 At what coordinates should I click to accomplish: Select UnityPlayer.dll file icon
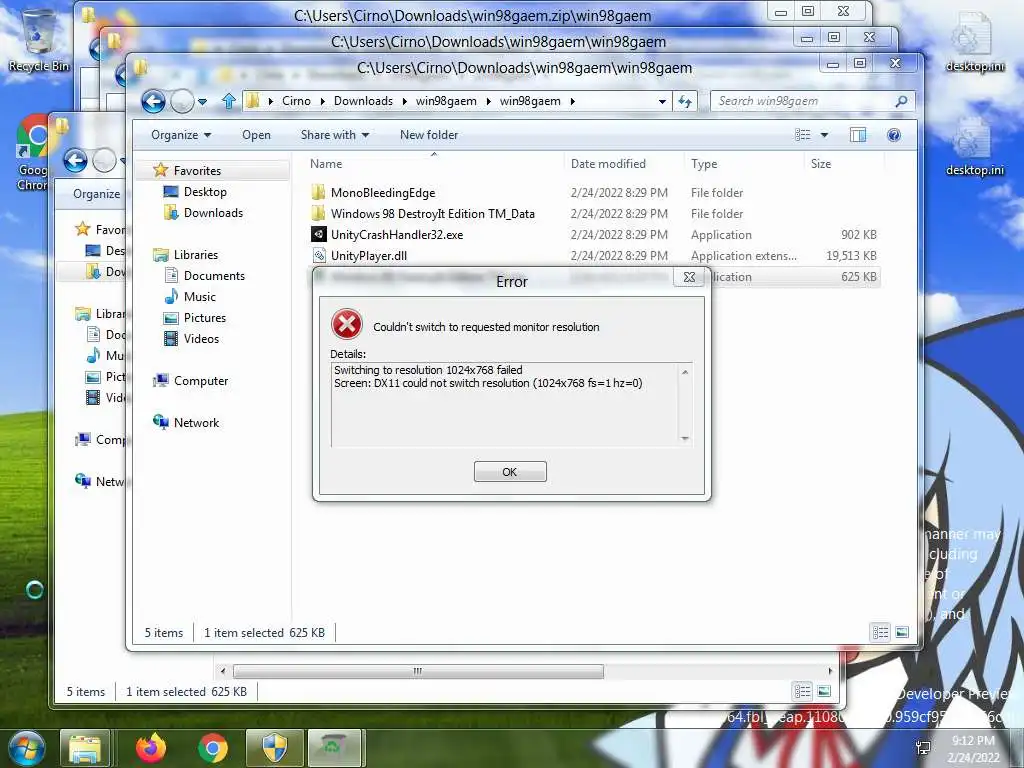[x=319, y=255]
